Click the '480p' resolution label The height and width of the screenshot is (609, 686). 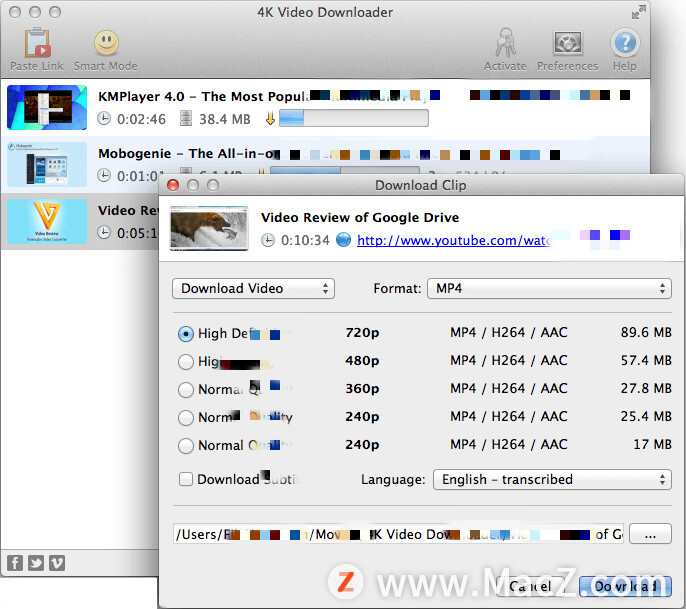[x=362, y=361]
